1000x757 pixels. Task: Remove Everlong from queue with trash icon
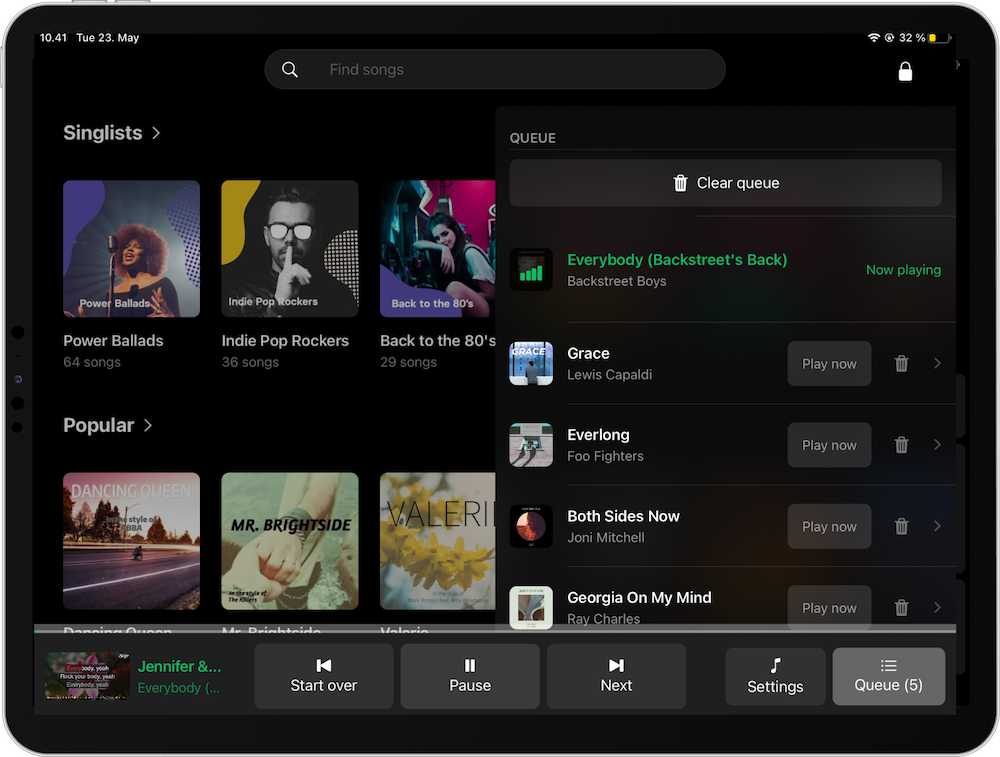tap(901, 445)
